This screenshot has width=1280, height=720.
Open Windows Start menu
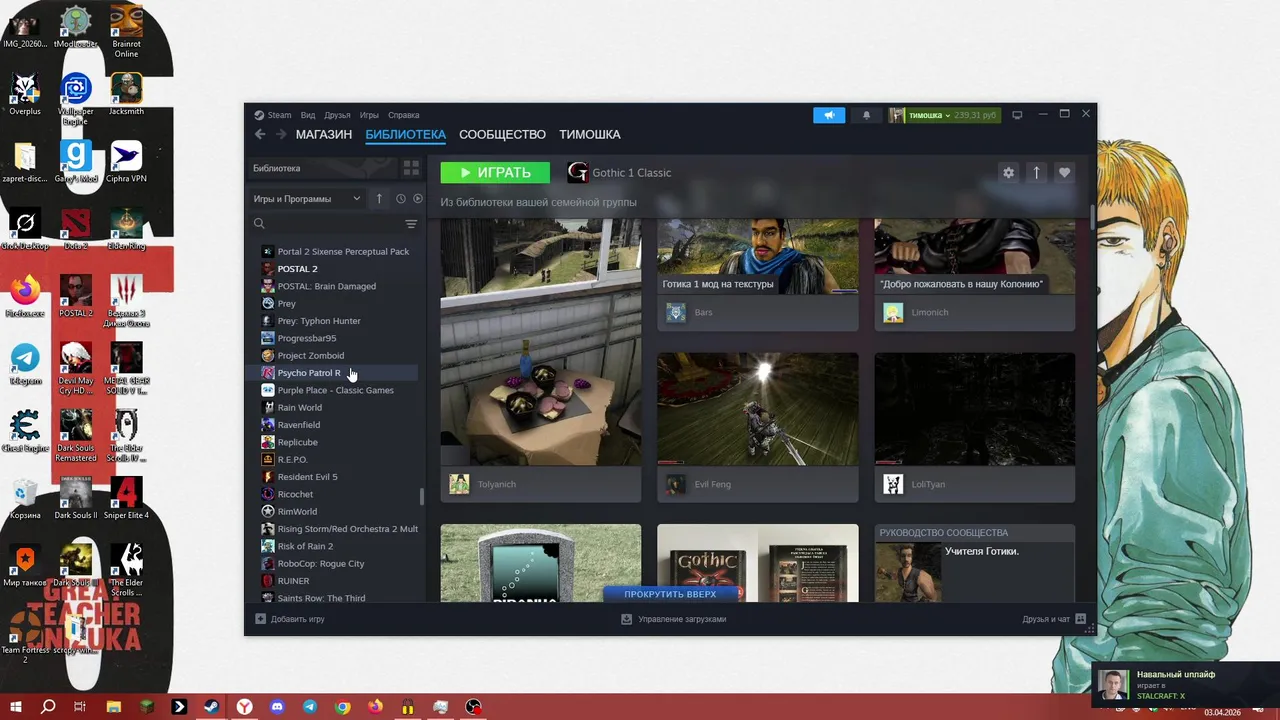click(x=16, y=707)
